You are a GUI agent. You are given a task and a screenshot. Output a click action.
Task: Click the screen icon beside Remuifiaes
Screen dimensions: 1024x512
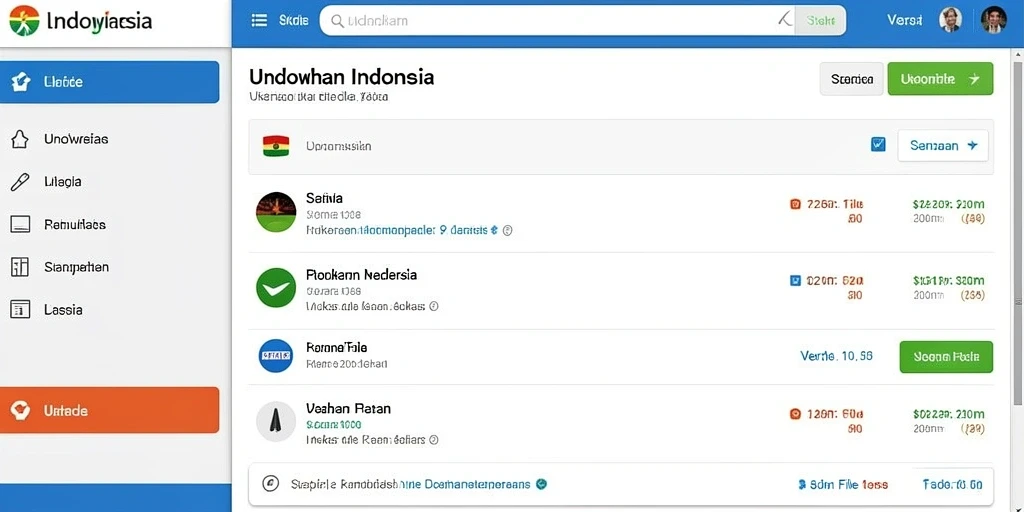click(x=20, y=224)
